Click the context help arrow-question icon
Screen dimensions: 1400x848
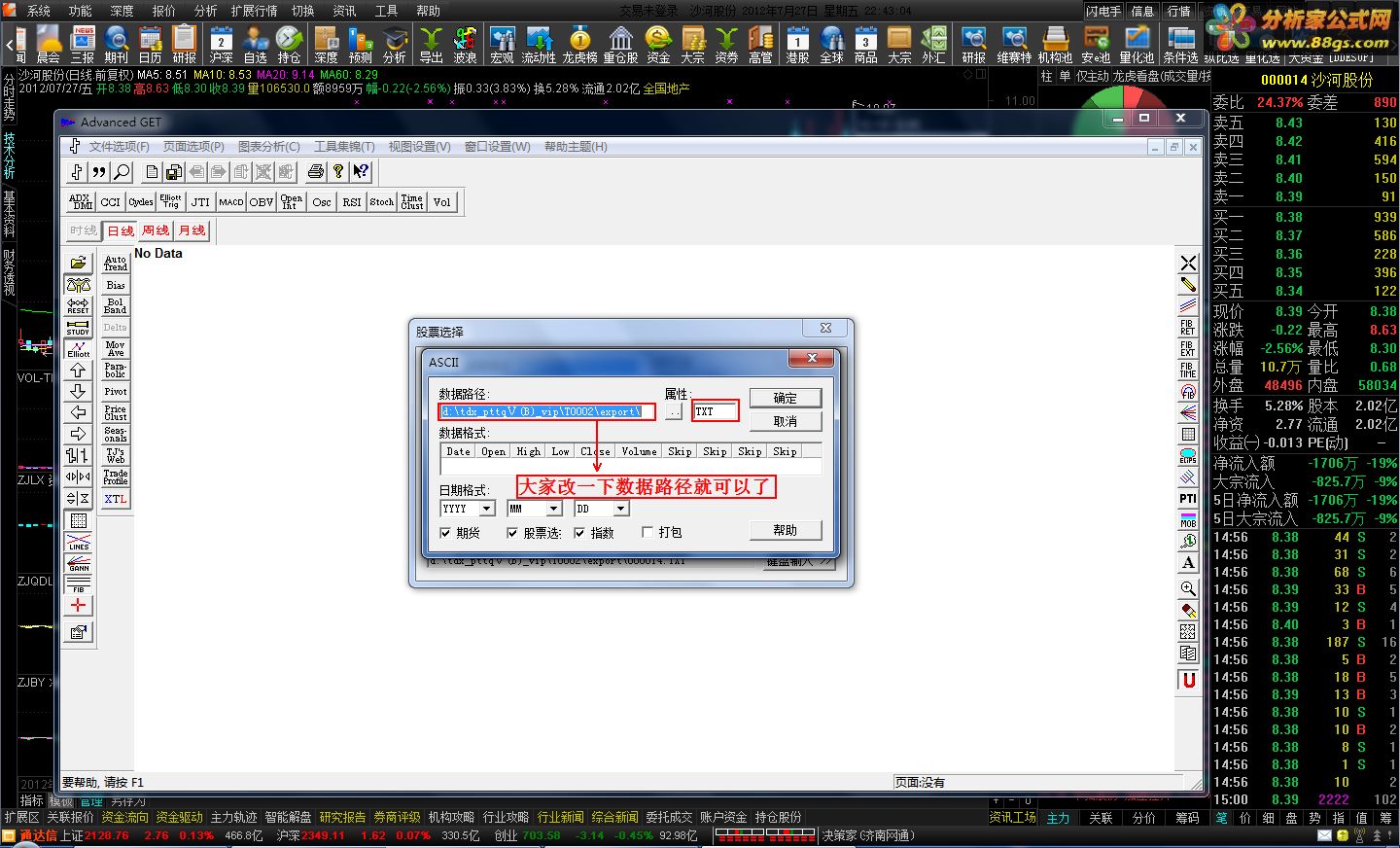[x=361, y=172]
